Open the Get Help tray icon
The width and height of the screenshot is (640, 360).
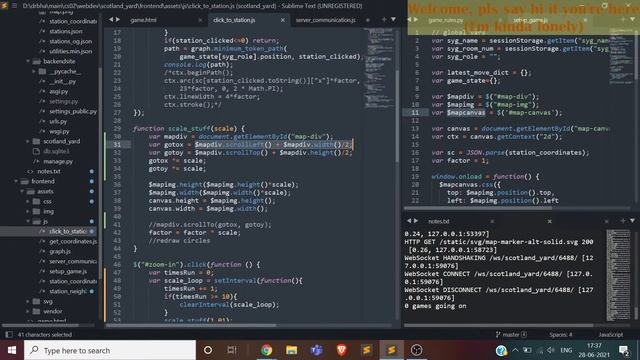[x=501, y=350]
